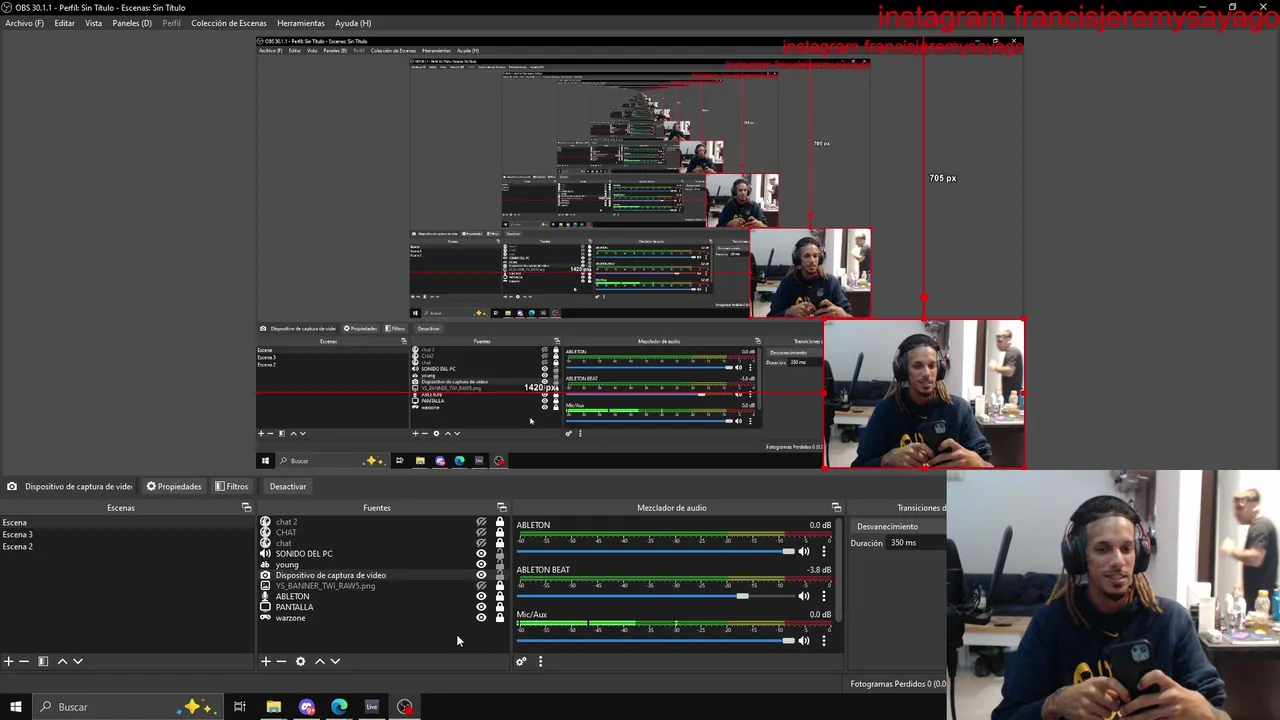Hide the young text source

coord(481,565)
